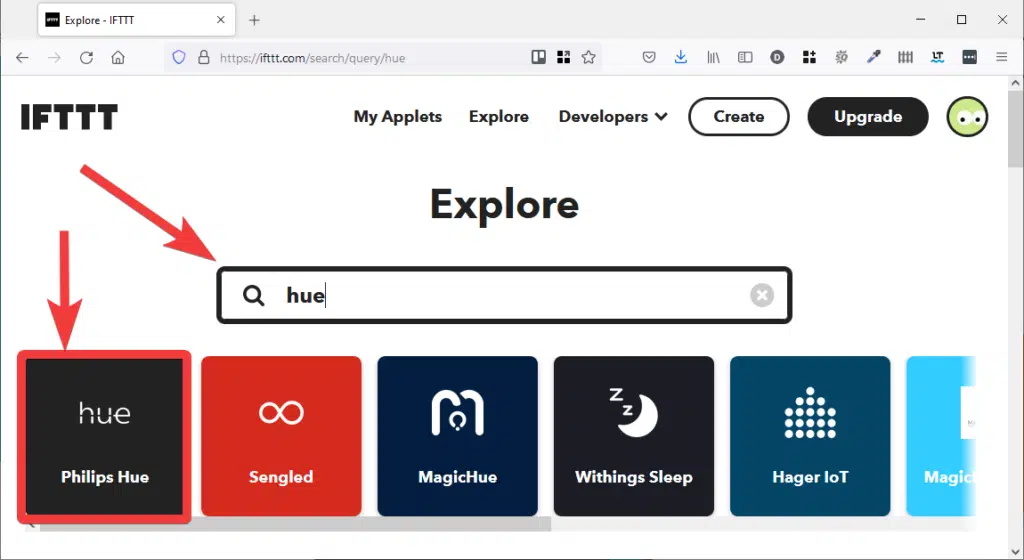Screen dimensions: 1024x560
Task: Open the MagicHue service icon
Action: click(x=457, y=413)
